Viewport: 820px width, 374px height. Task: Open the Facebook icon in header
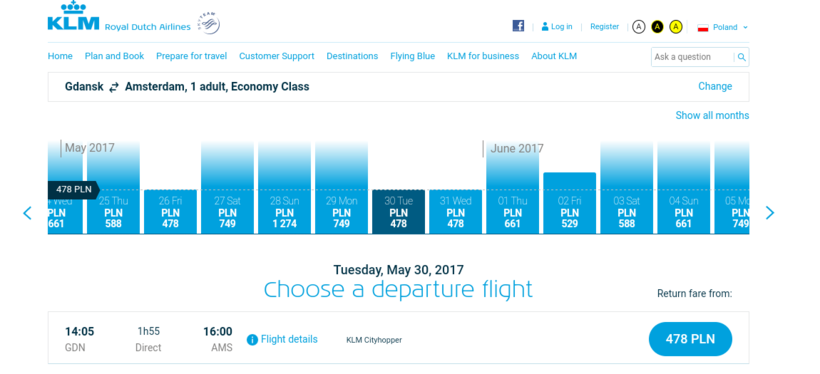(x=518, y=26)
